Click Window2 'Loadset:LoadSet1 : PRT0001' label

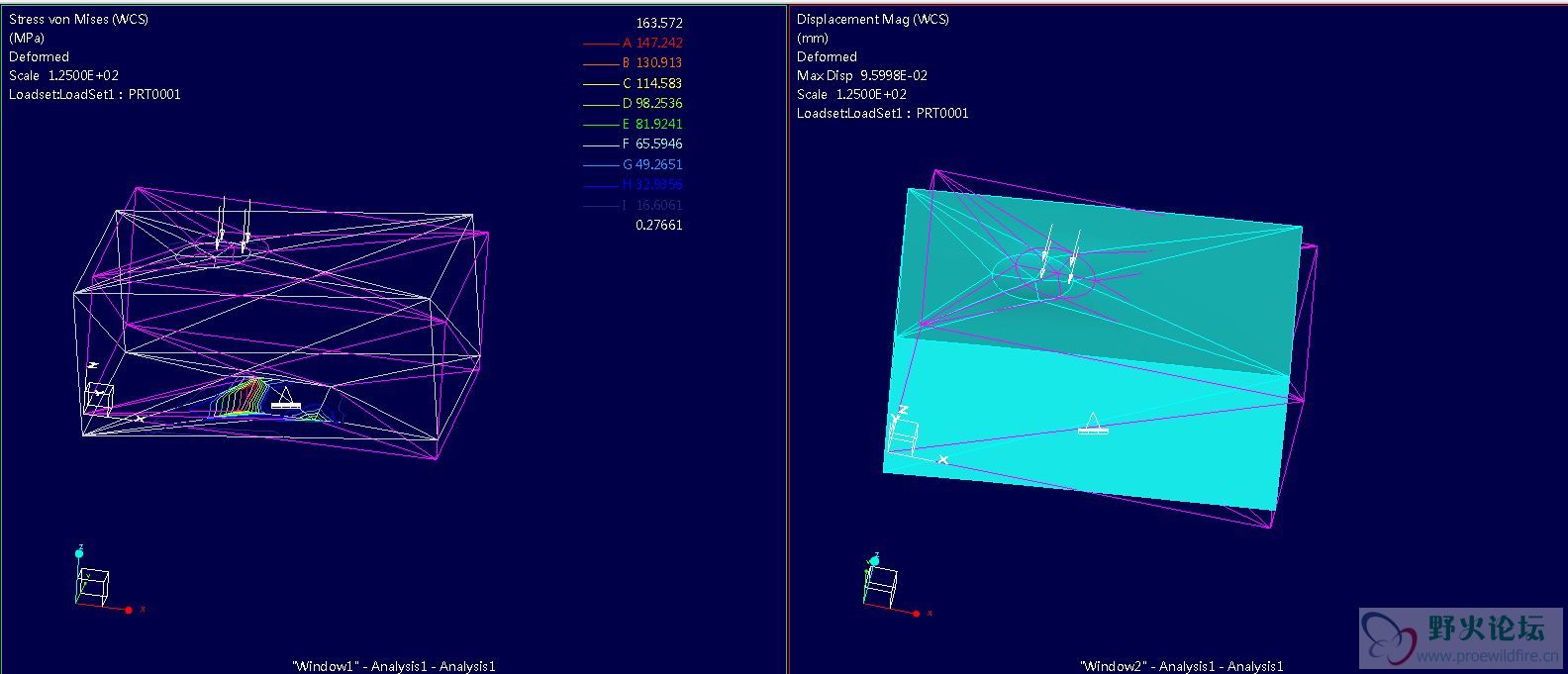[x=883, y=113]
